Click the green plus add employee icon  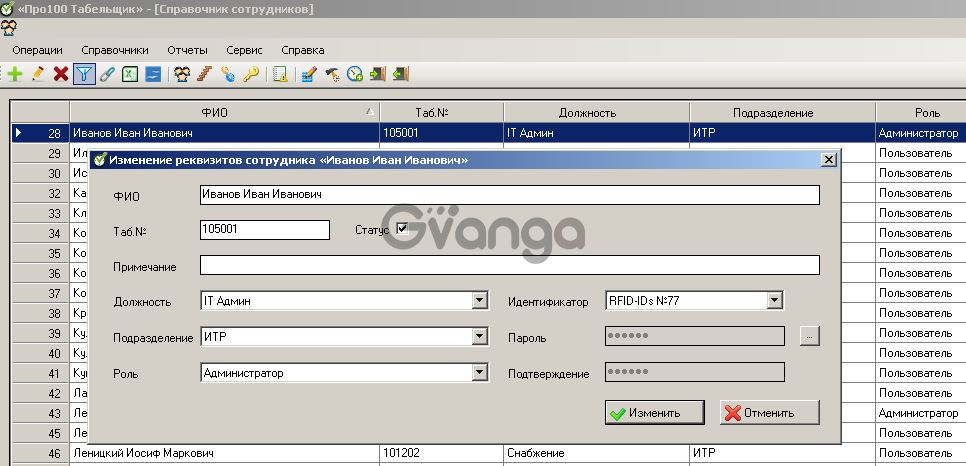15,74
